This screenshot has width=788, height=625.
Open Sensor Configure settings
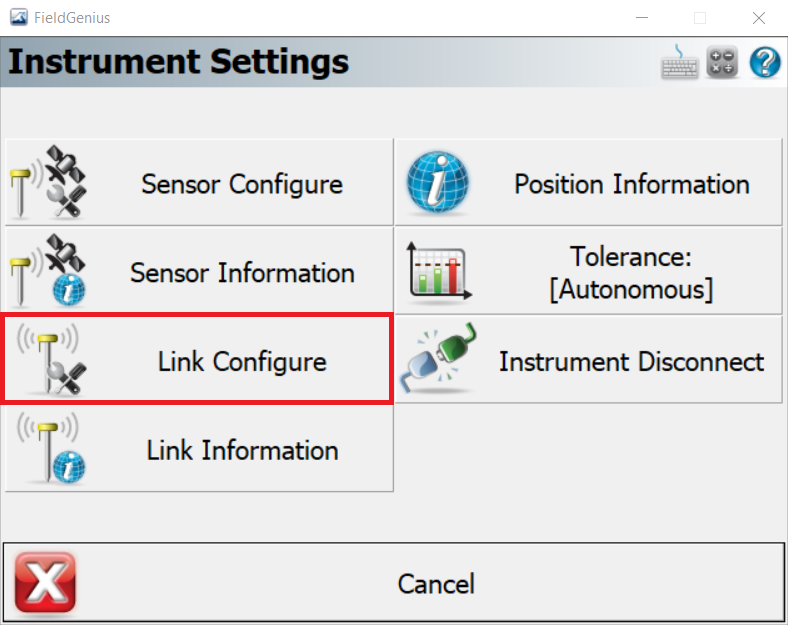tap(199, 182)
